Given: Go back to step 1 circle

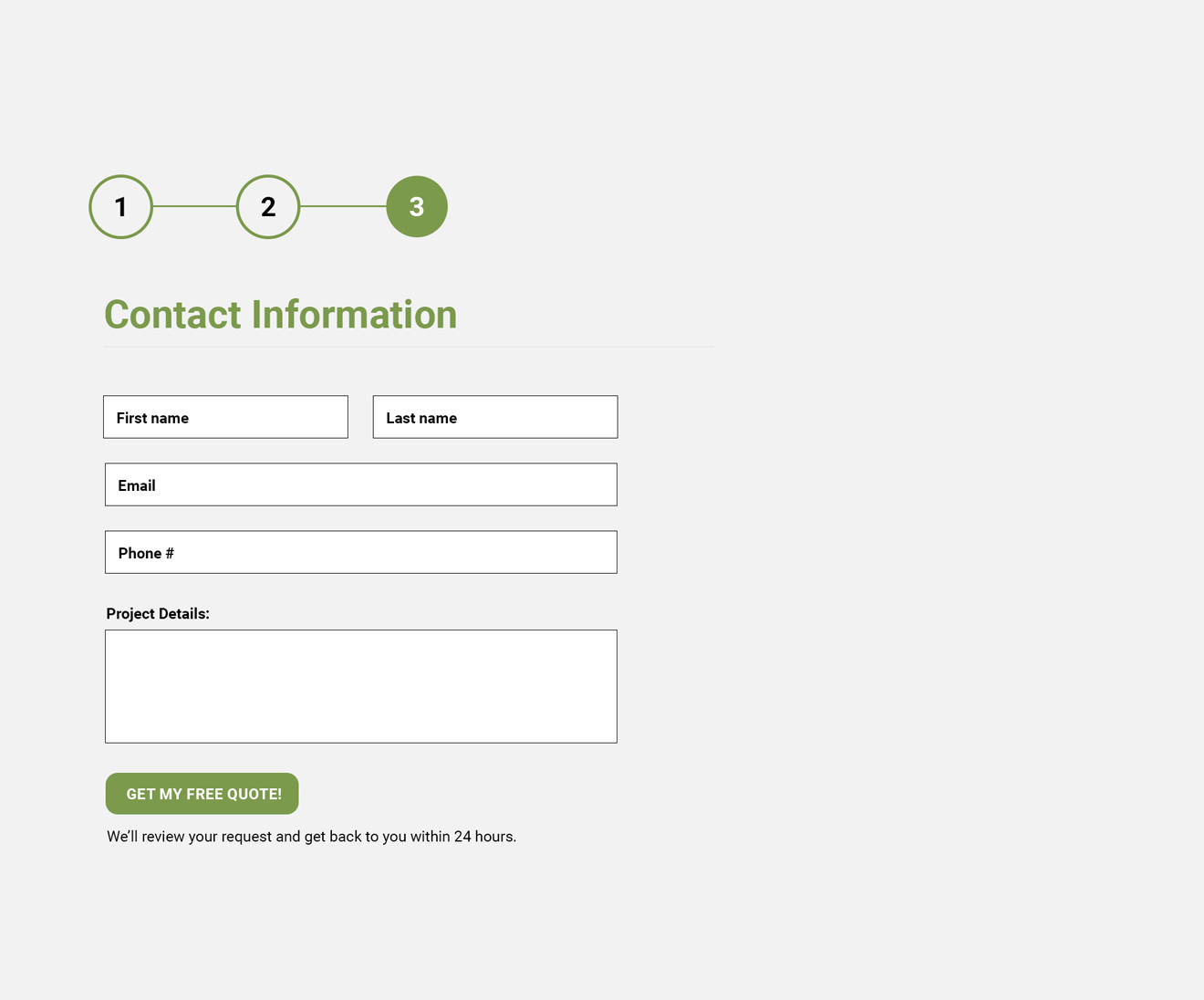Looking at the screenshot, I should coord(120,207).
